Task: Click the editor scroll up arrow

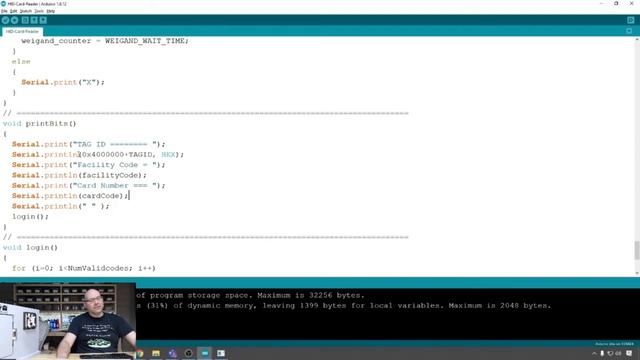Action: pos(637,39)
